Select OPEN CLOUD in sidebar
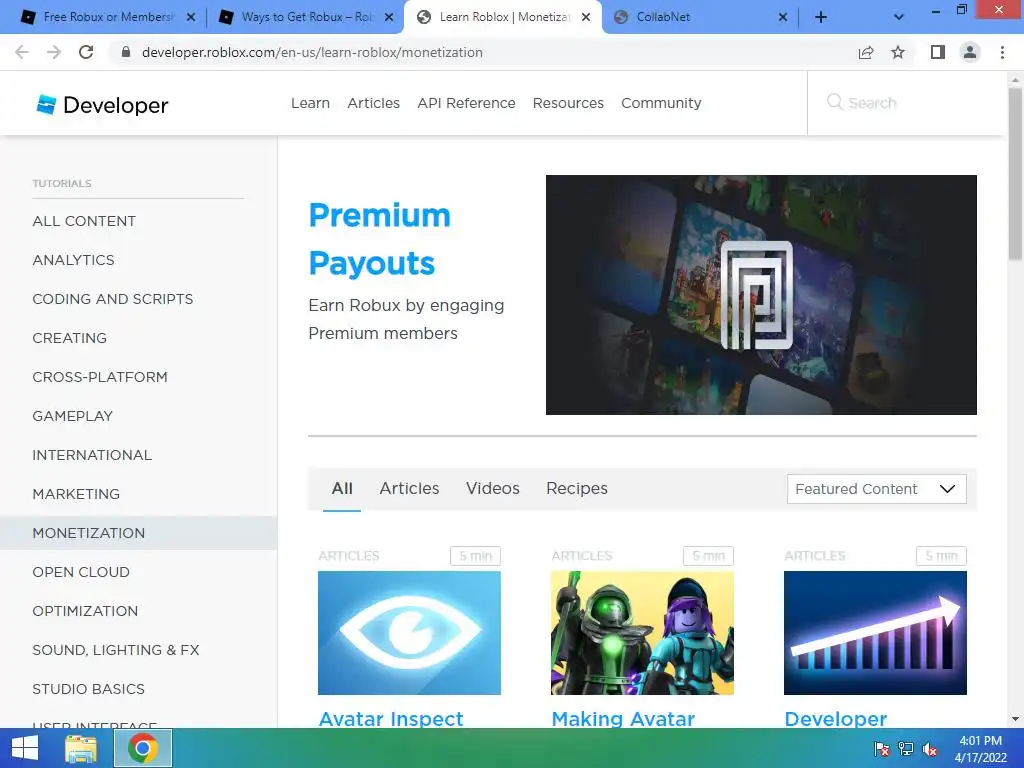Viewport: 1024px width, 768px height. 81,572
